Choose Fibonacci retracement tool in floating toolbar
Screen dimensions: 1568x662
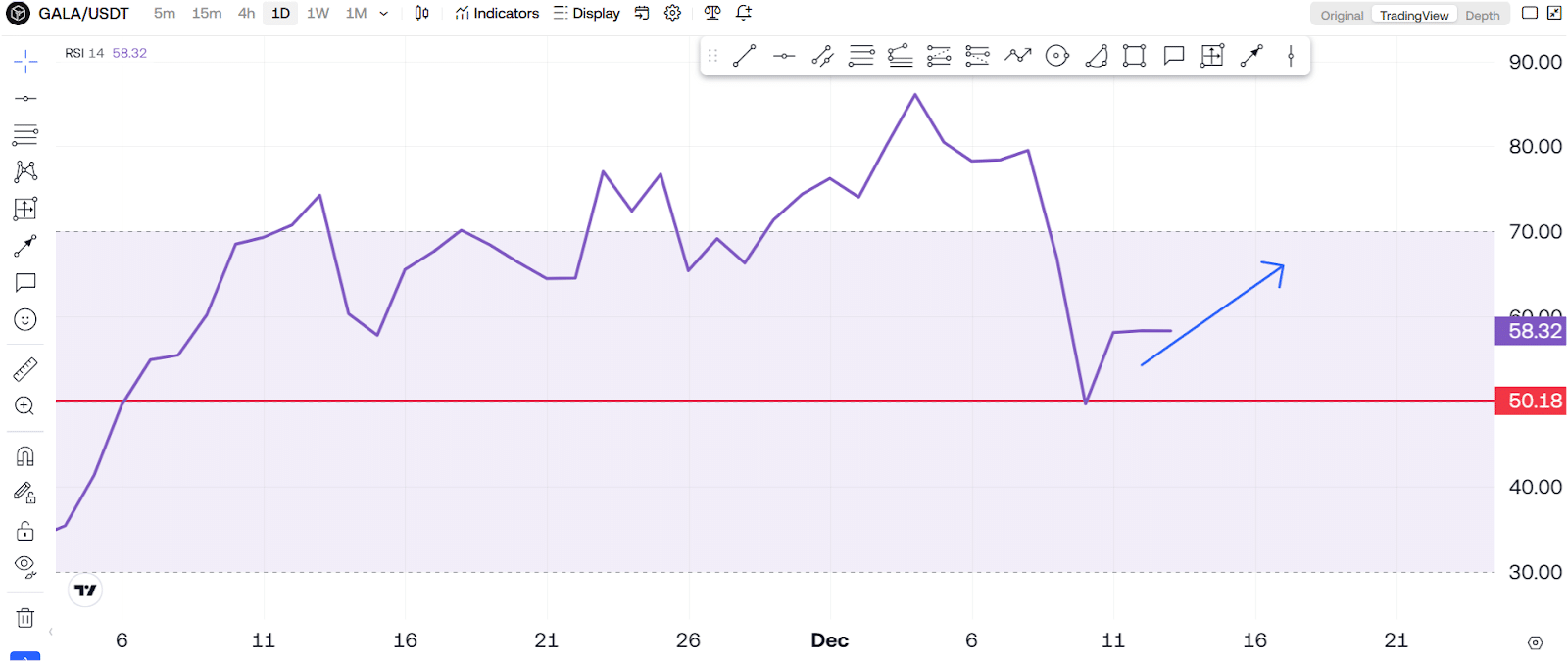tap(861, 56)
